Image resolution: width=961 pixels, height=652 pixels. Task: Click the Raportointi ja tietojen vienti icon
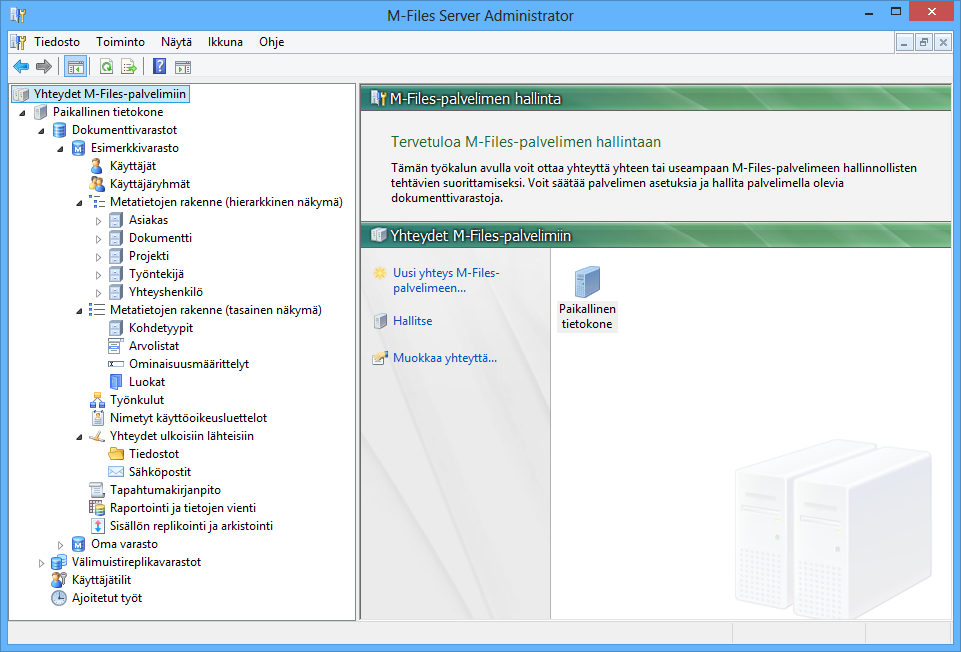(97, 508)
